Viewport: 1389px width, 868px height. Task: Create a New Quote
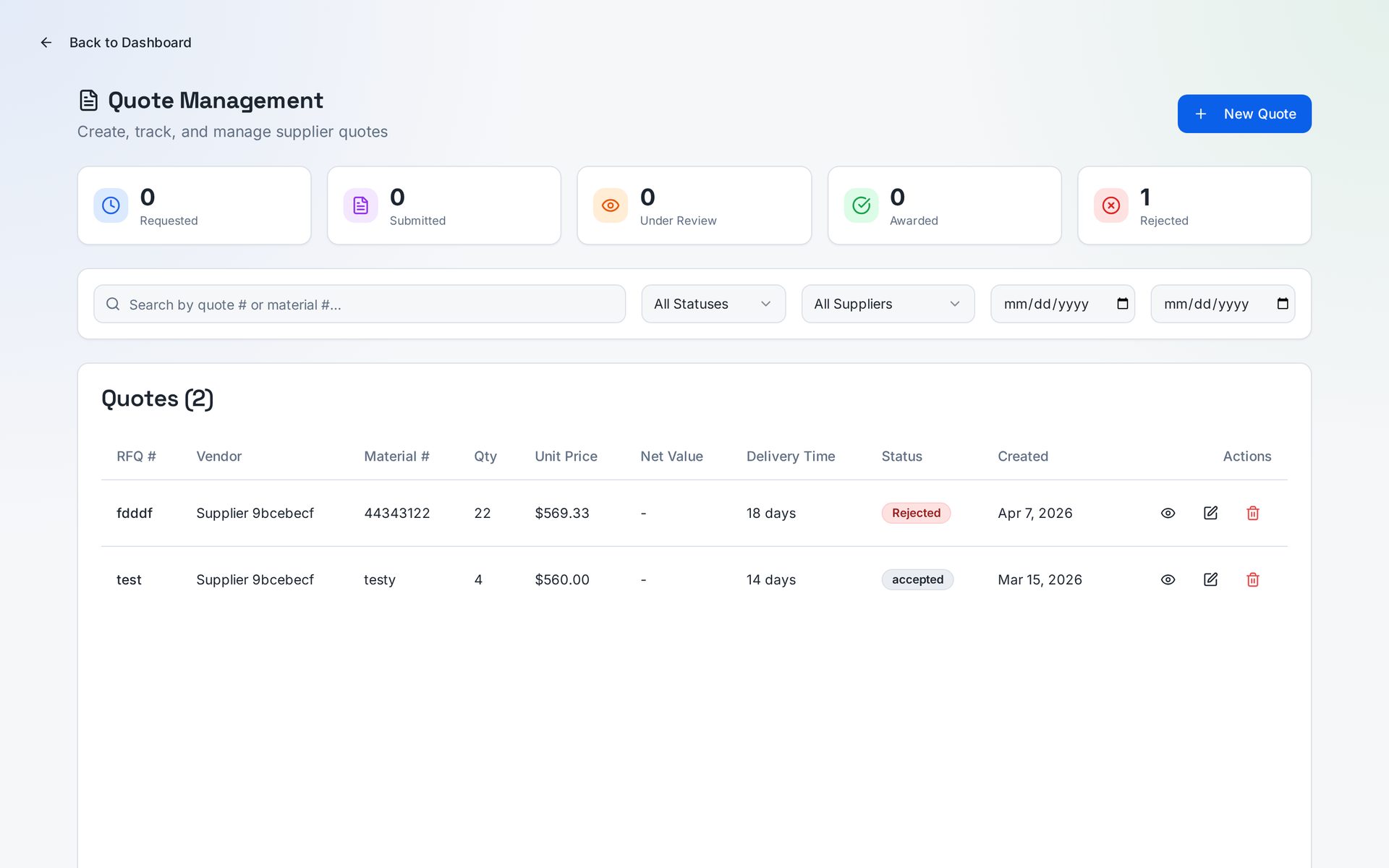pyautogui.click(x=1244, y=114)
